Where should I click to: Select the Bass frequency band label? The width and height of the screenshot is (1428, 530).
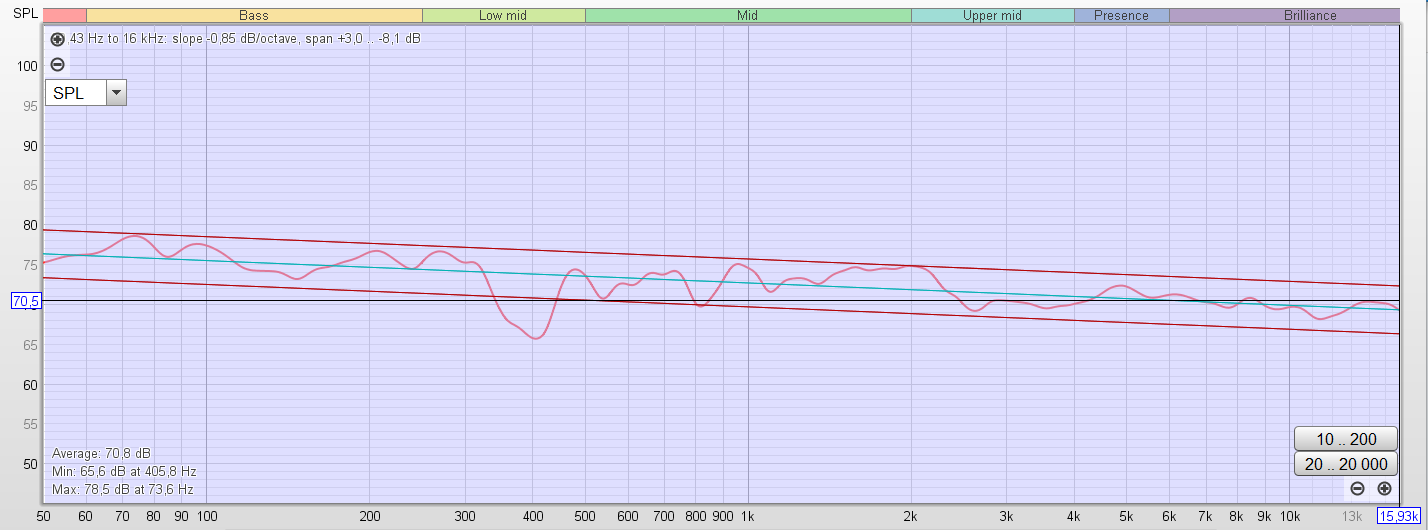[x=254, y=15]
